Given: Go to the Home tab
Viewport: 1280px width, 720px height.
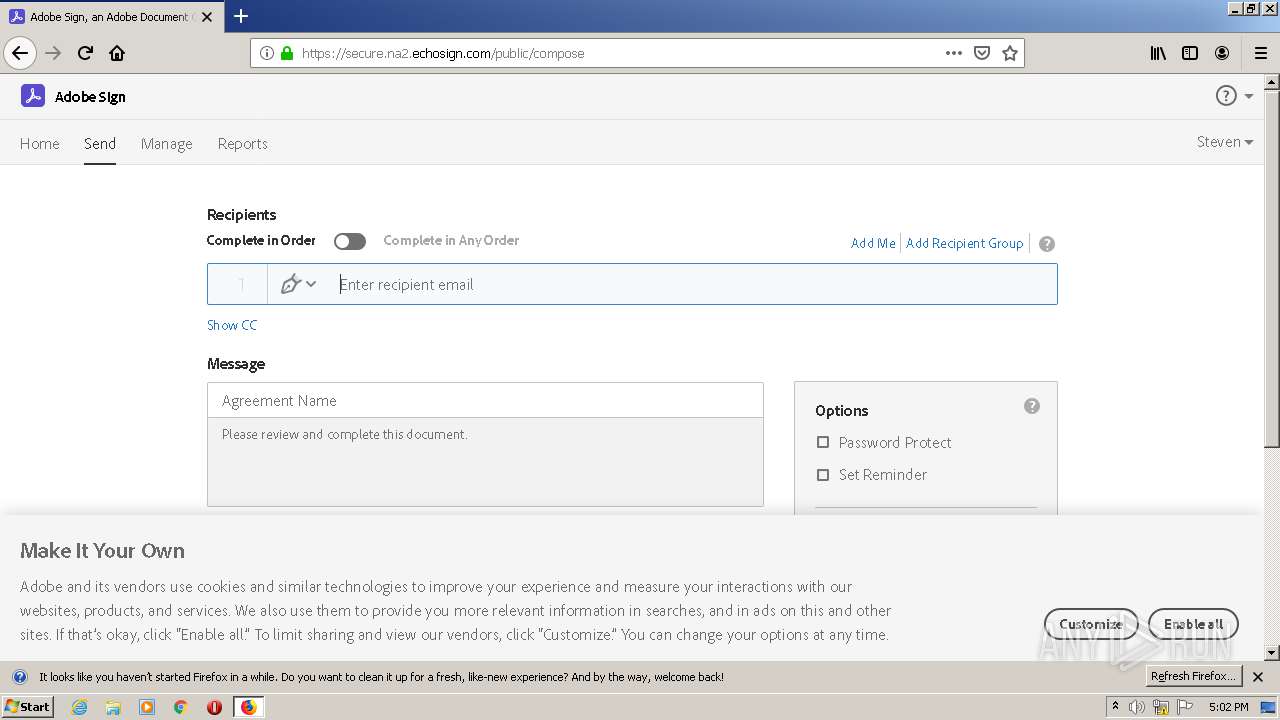Looking at the screenshot, I should 40,144.
